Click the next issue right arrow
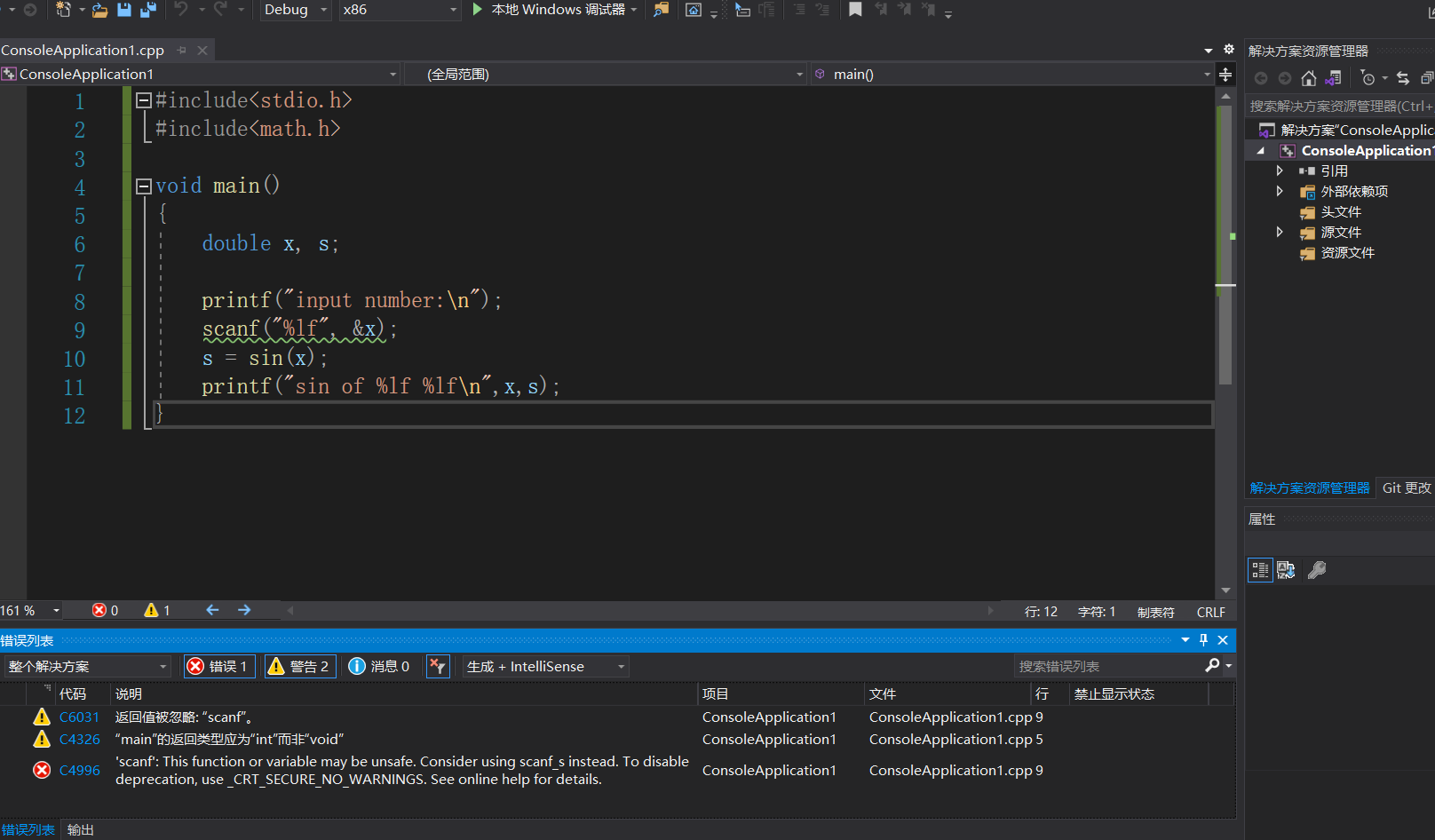The image size is (1435, 840). (x=244, y=610)
